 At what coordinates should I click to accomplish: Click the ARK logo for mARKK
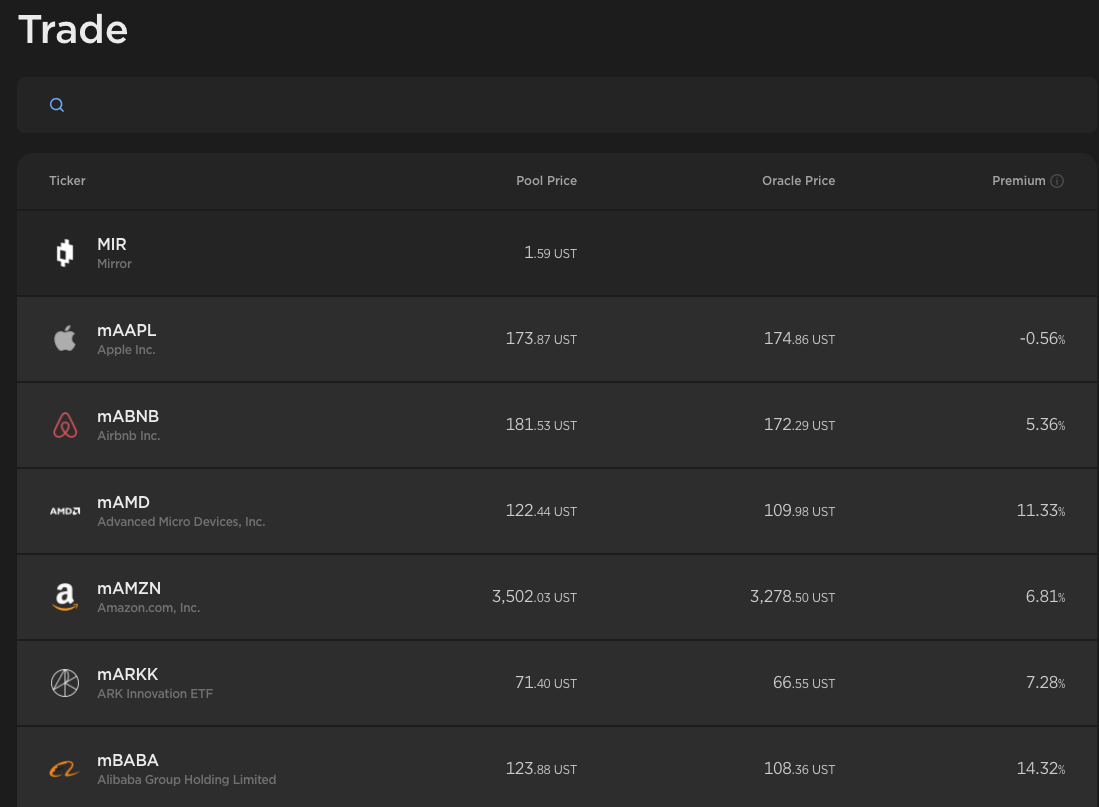(65, 683)
